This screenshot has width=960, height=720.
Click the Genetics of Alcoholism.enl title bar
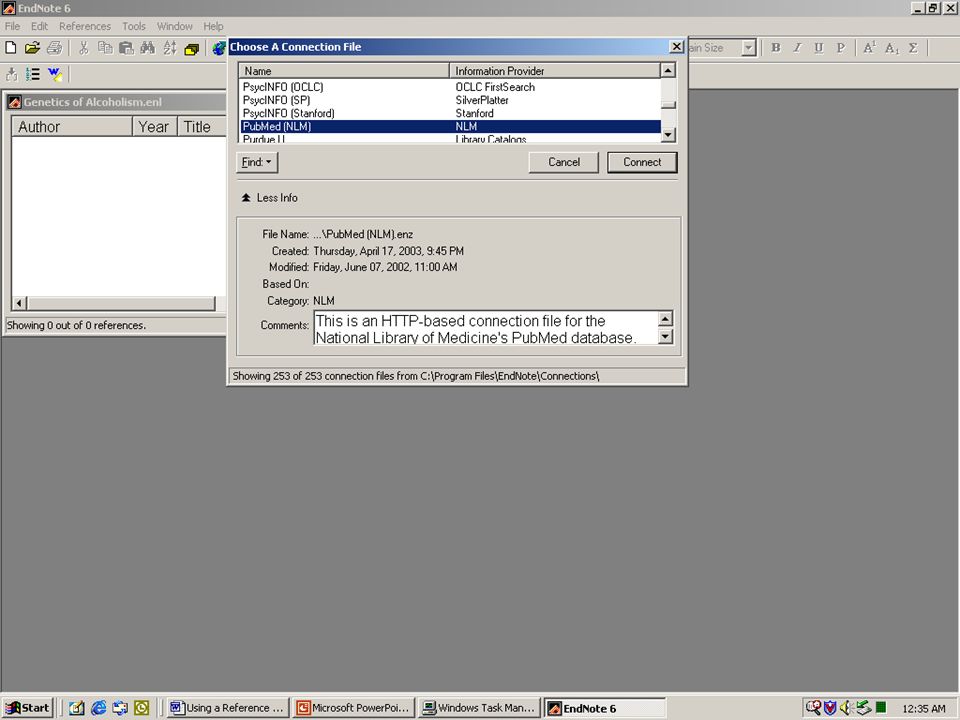pyautogui.click(x=116, y=102)
